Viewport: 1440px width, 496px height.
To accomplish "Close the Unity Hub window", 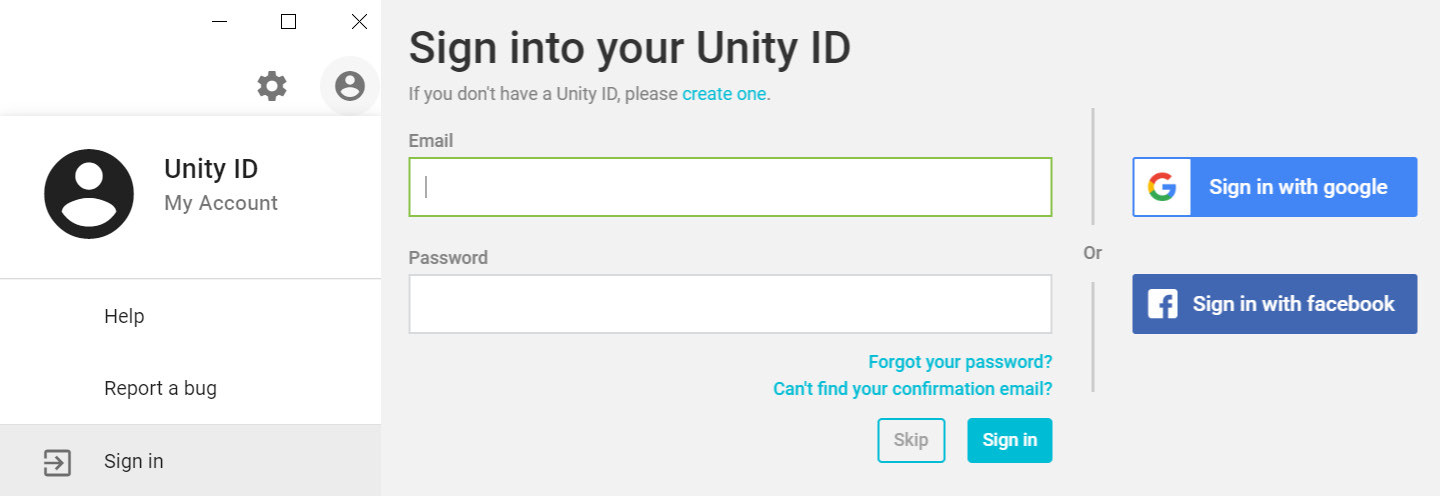I will point(359,22).
